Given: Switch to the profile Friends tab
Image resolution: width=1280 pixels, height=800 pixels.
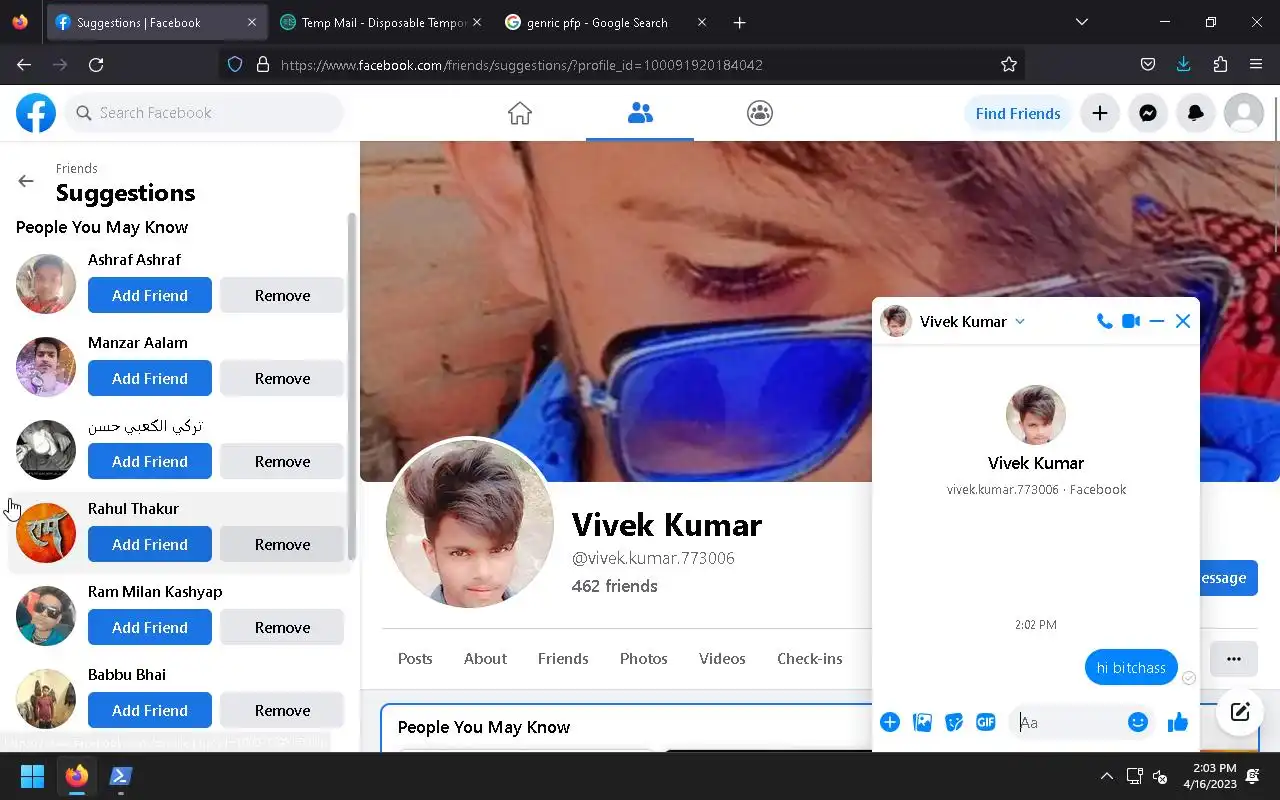Looking at the screenshot, I should click(563, 658).
